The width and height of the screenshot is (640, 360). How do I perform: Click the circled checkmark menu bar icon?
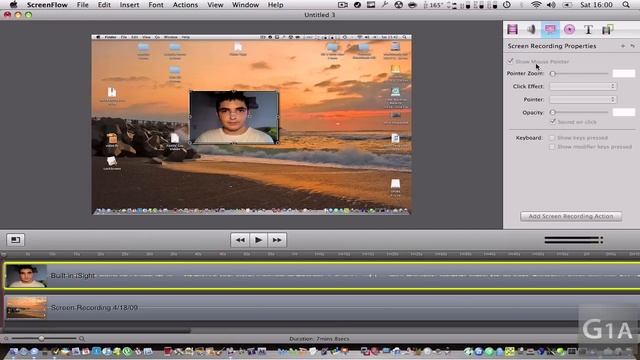(x=357, y=5)
